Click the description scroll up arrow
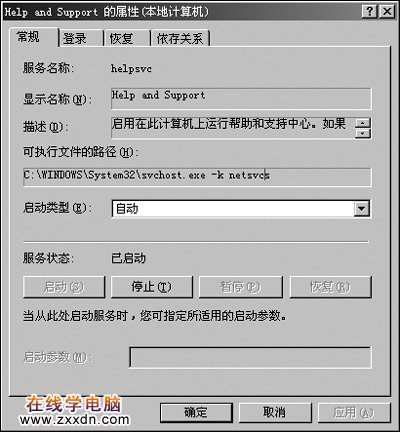The image size is (400, 432). (363, 123)
